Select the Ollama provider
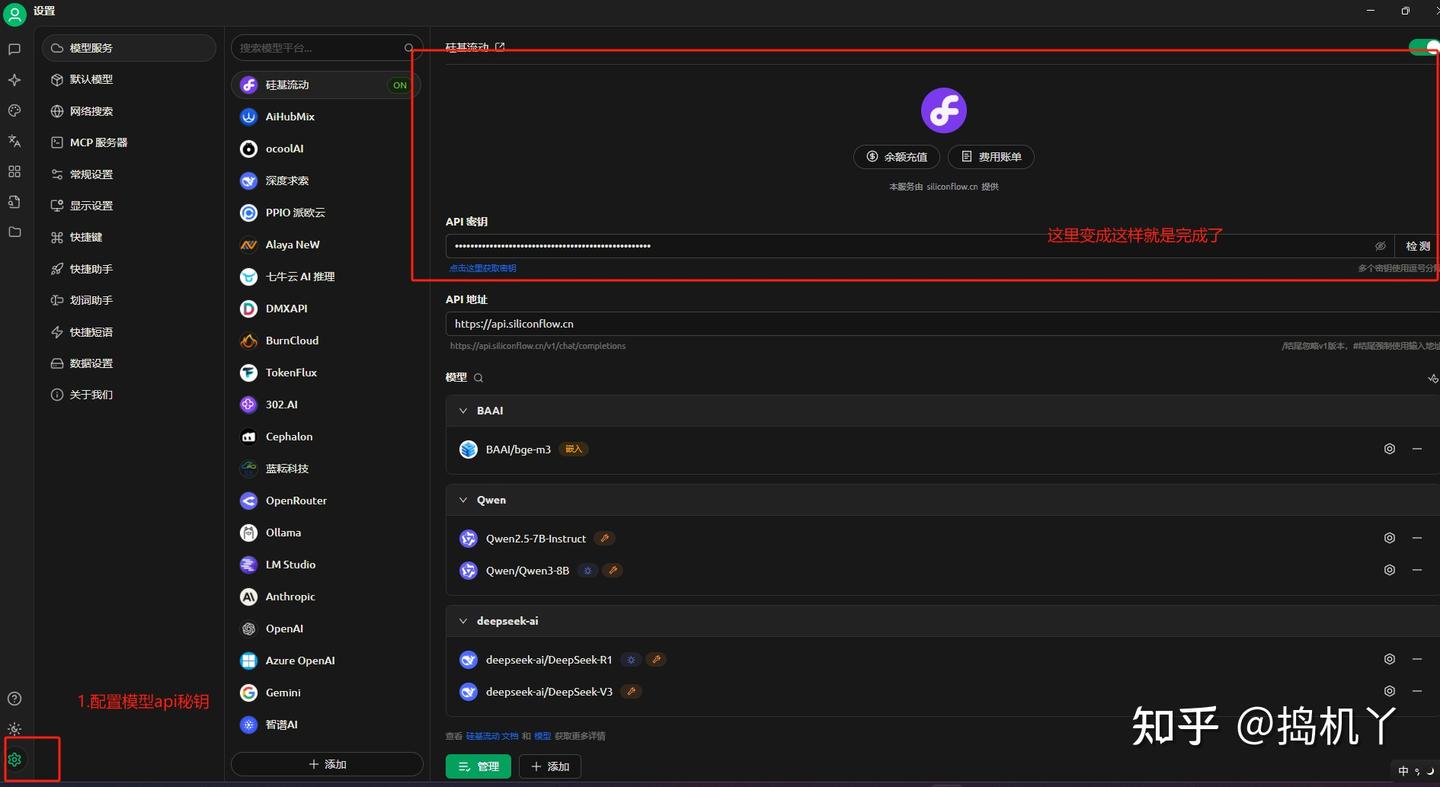Image resolution: width=1440 pixels, height=787 pixels. (326, 533)
